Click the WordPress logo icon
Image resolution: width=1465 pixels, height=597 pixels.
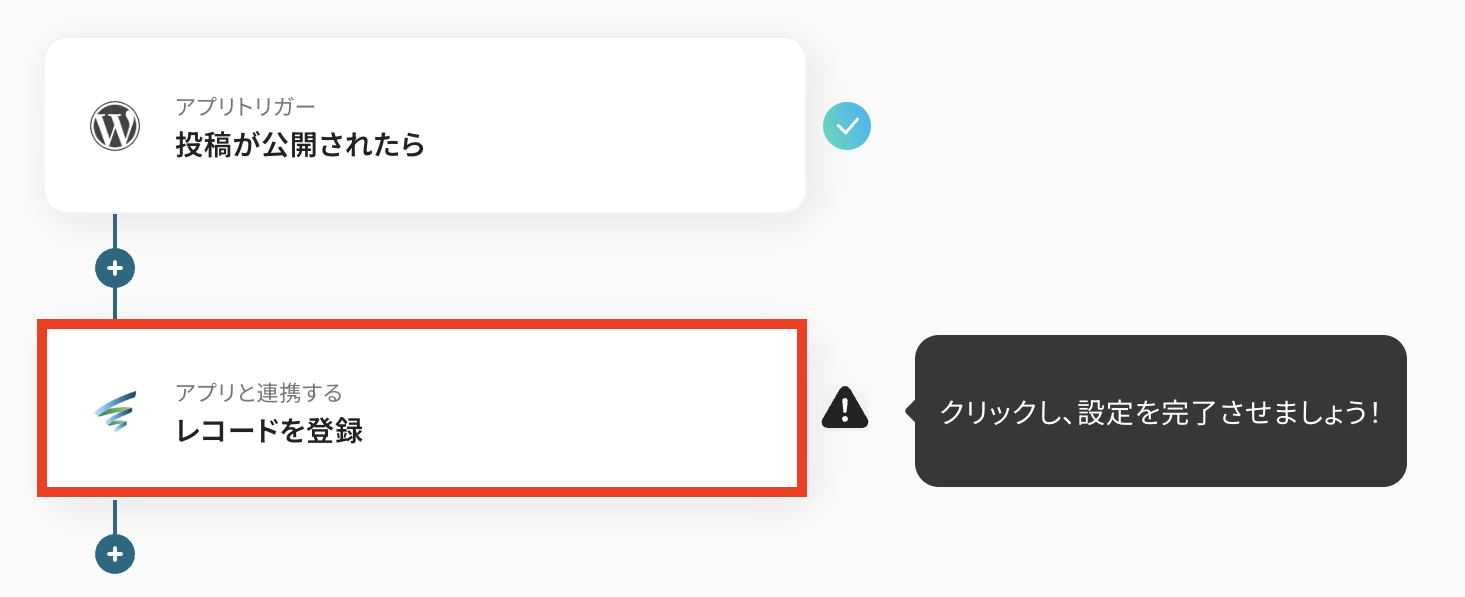pos(115,127)
